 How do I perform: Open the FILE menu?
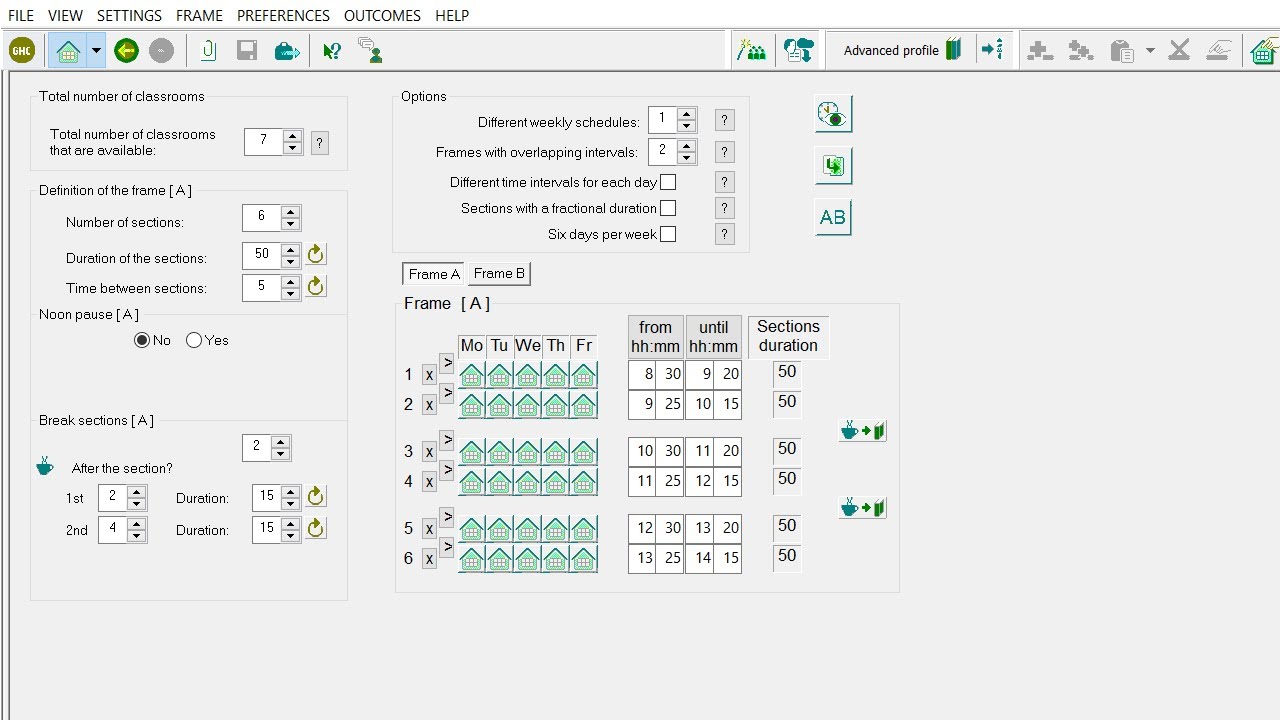[21, 15]
